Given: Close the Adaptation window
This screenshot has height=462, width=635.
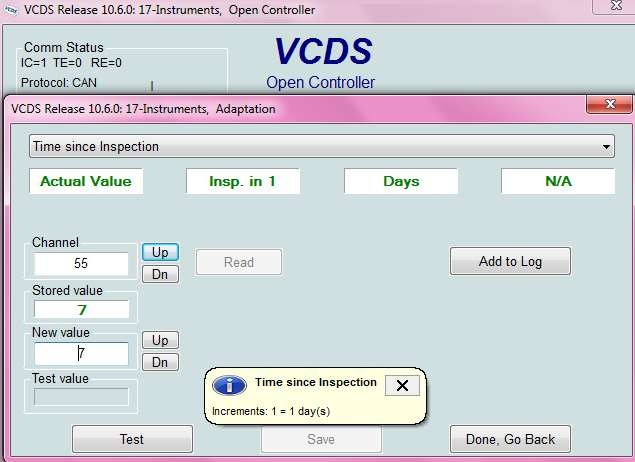Looking at the screenshot, I should (x=609, y=105).
